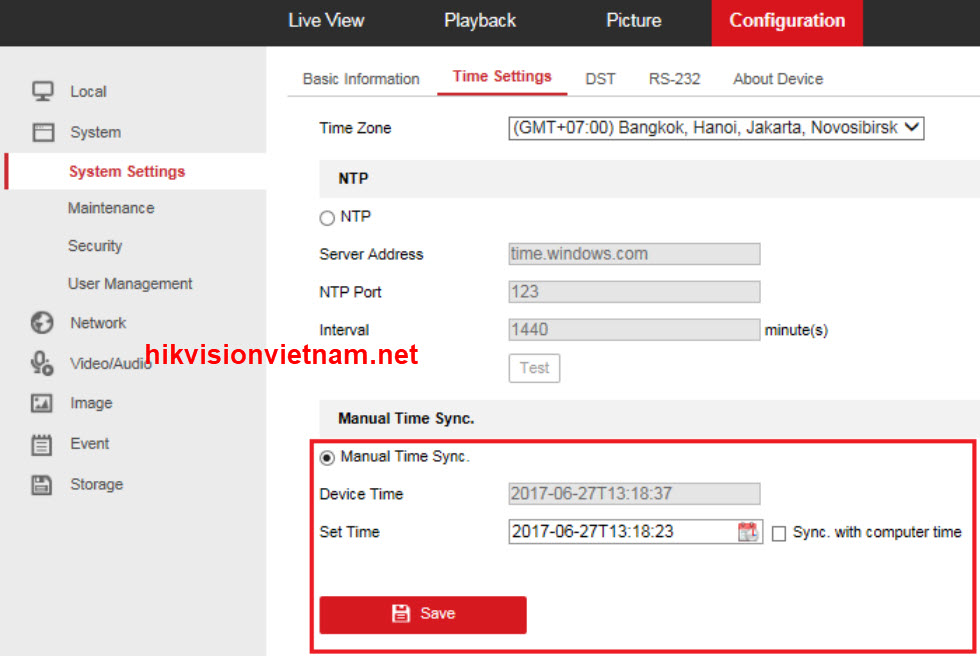
Task: Enable Sync with computer time
Action: (x=779, y=533)
